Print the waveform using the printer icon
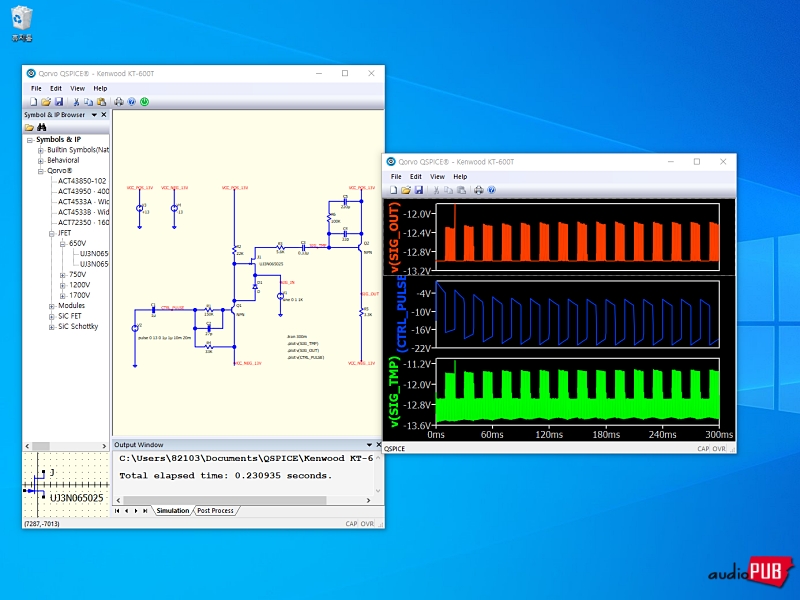800x600 pixels. 479,190
